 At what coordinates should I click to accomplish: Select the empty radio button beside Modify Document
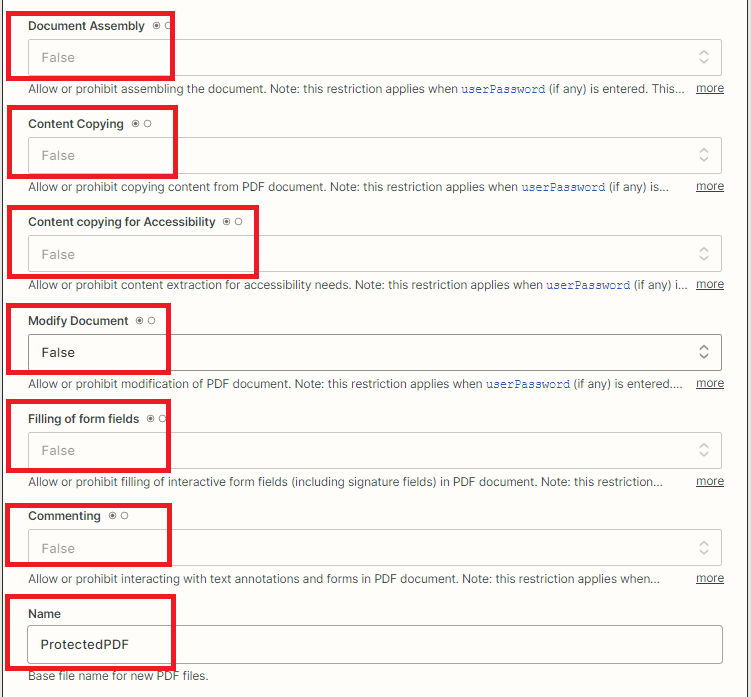(x=152, y=321)
